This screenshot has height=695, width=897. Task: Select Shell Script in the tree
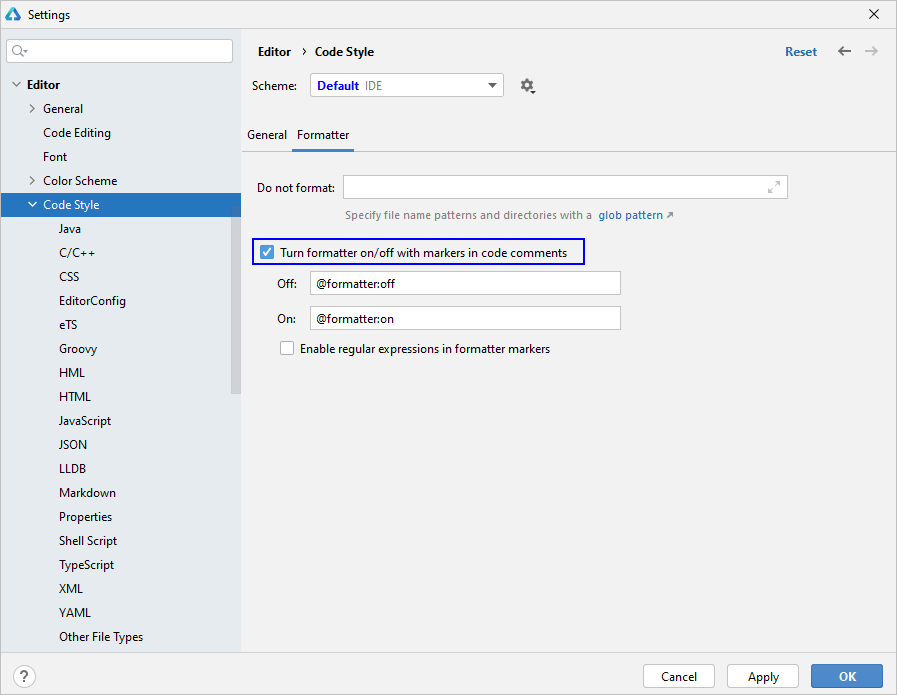click(88, 541)
